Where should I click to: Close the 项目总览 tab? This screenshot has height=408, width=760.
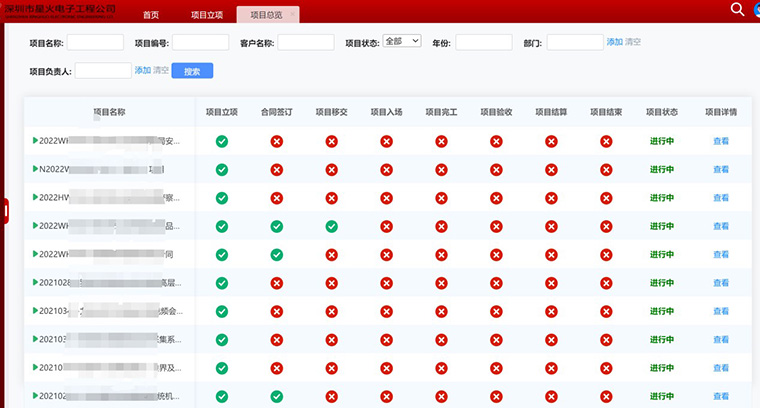(x=292, y=15)
